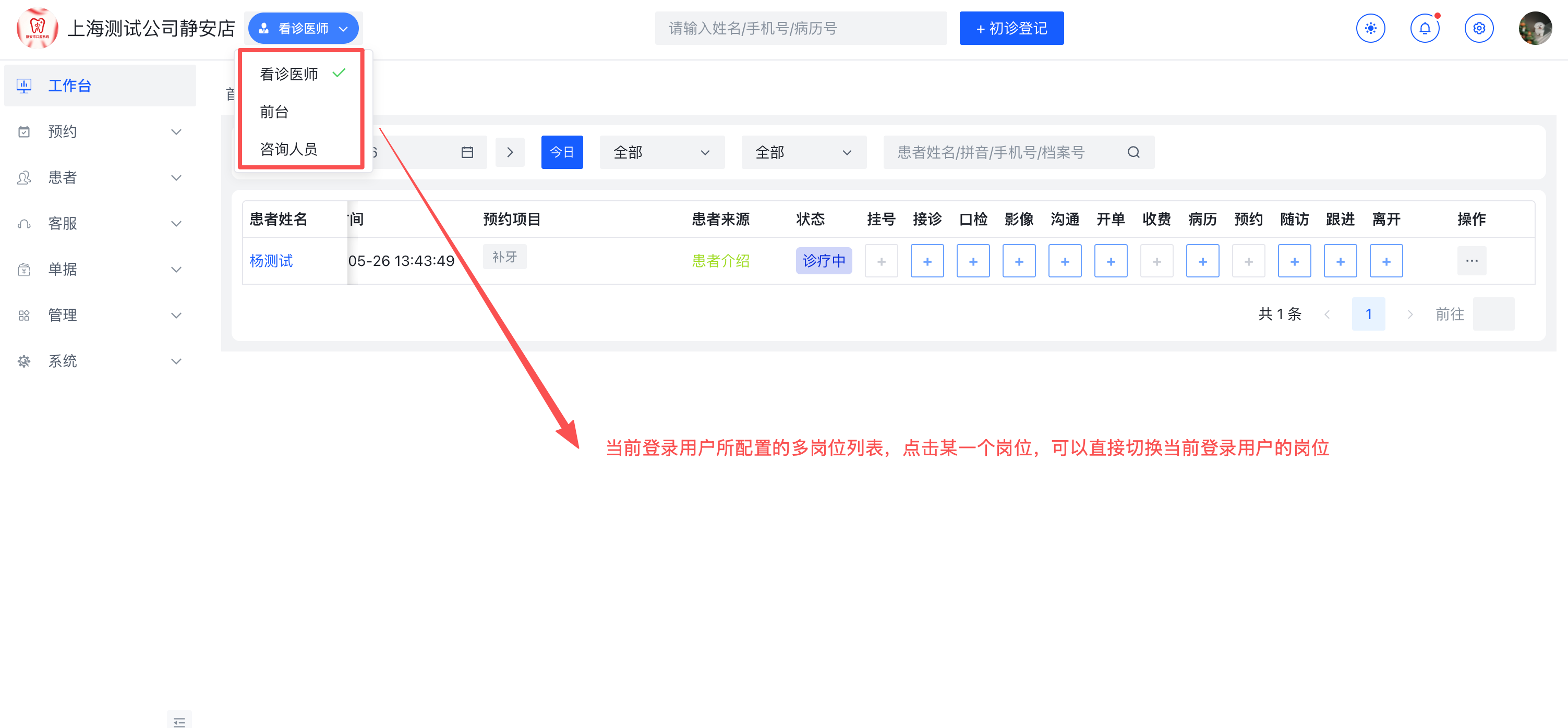This screenshot has height=728, width=1568.
Task: Click 挂号 plus for 杨测试
Action: (882, 261)
